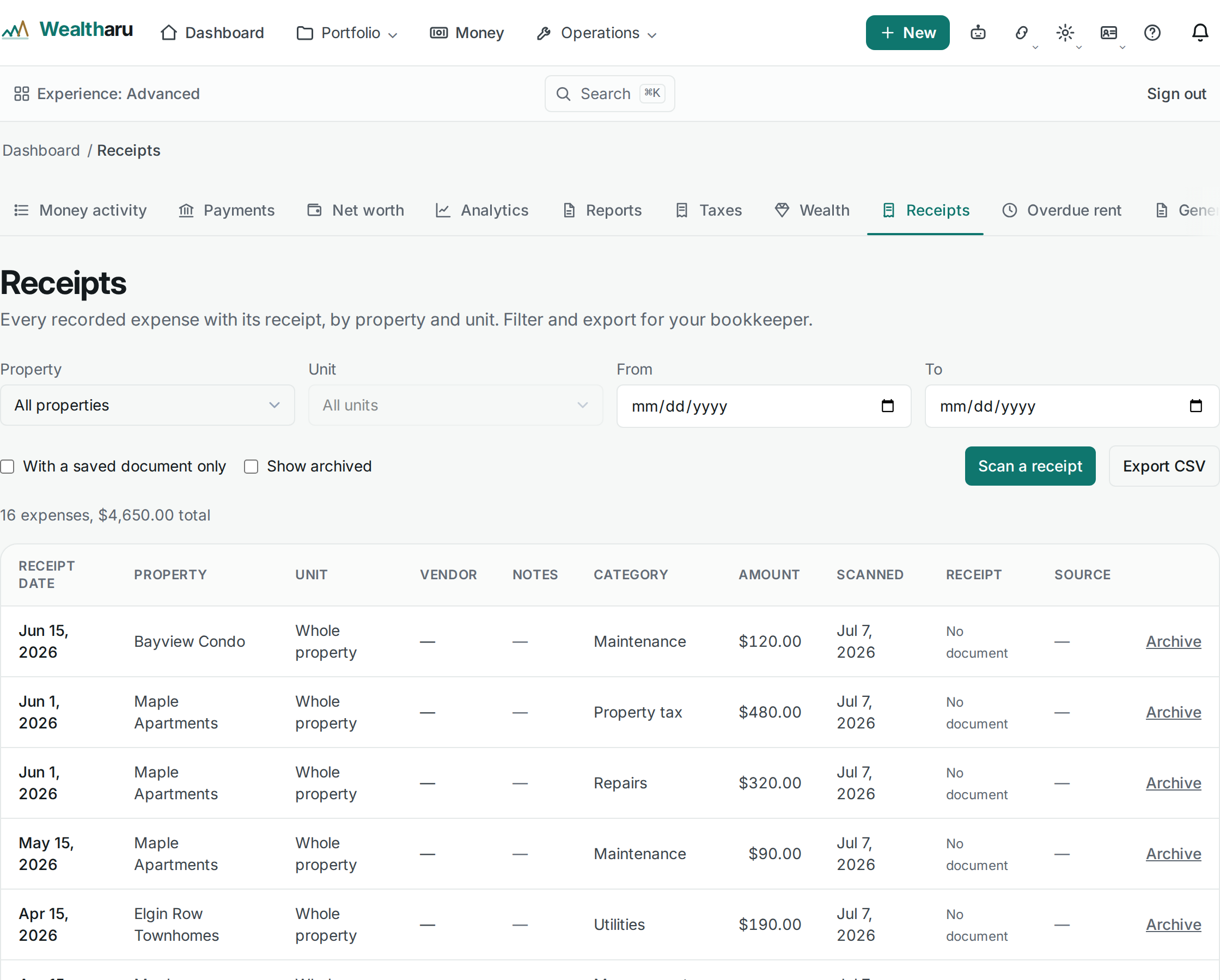
Task: Open the To date calendar picker
Action: tap(1195, 406)
